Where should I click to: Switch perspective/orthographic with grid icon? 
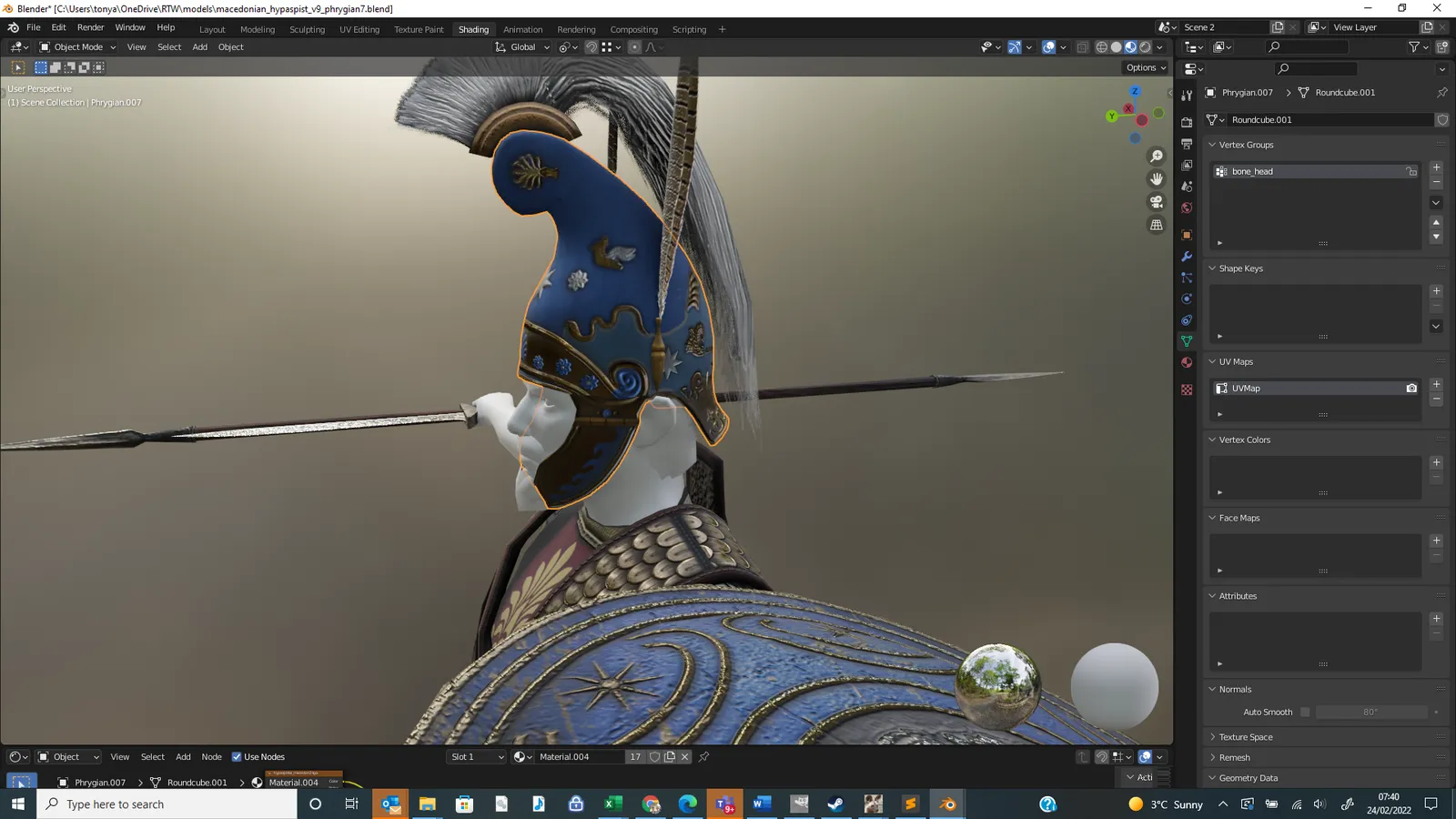pos(1157,225)
